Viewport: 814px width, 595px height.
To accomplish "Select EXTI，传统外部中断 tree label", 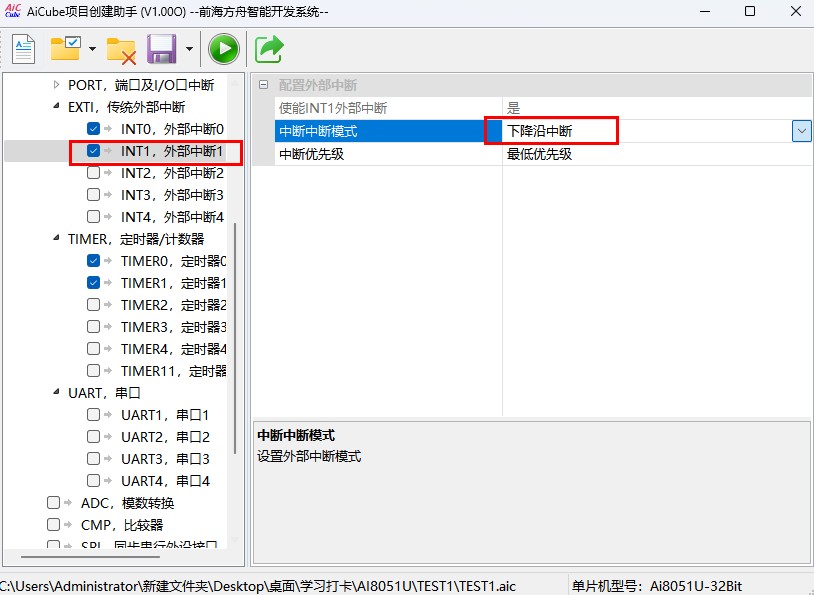I will point(126,107).
